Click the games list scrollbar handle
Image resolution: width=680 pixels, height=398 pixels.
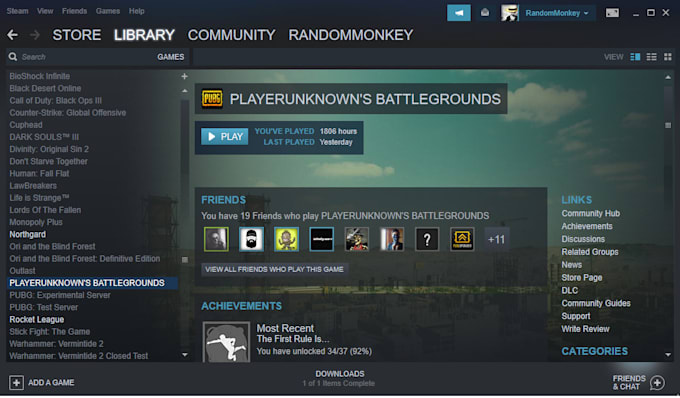(185, 259)
